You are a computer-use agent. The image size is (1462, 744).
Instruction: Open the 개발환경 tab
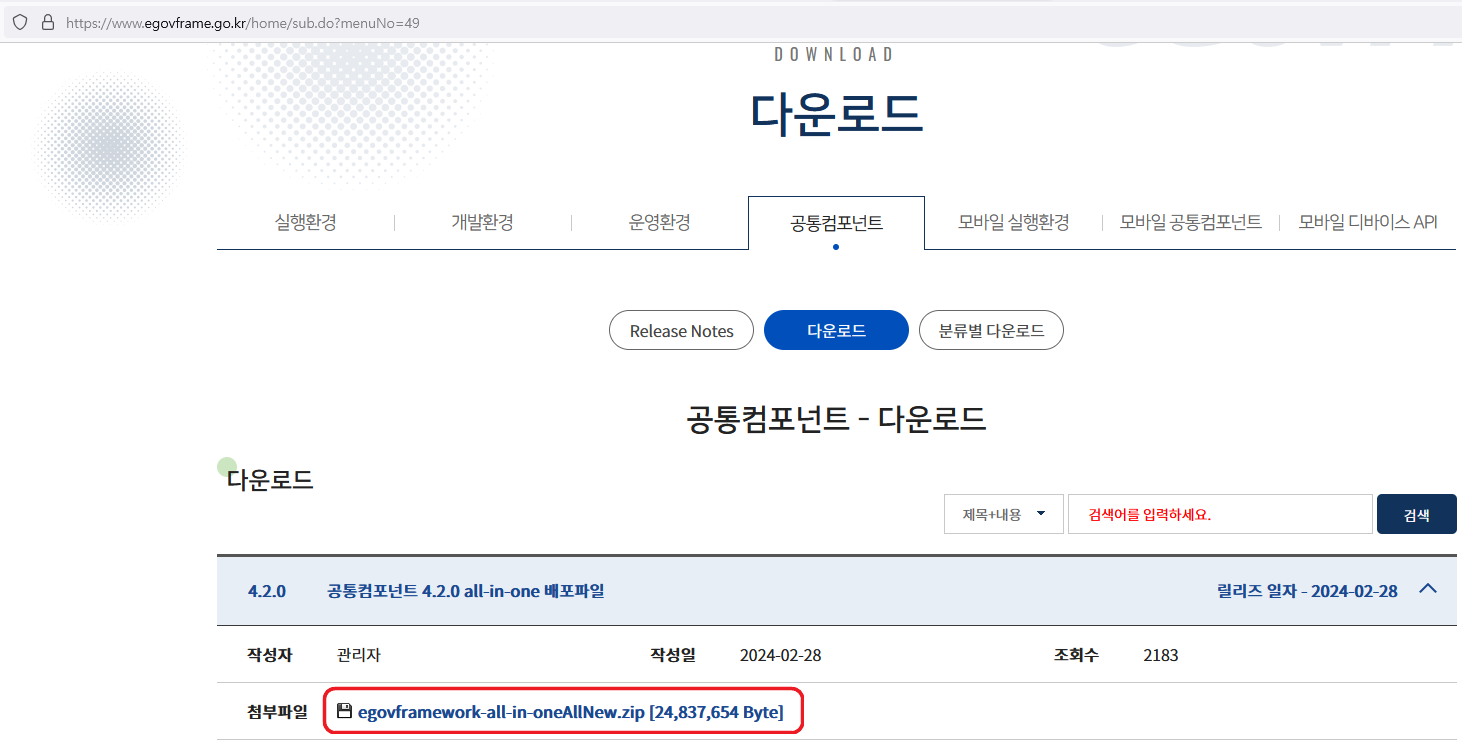click(x=482, y=222)
